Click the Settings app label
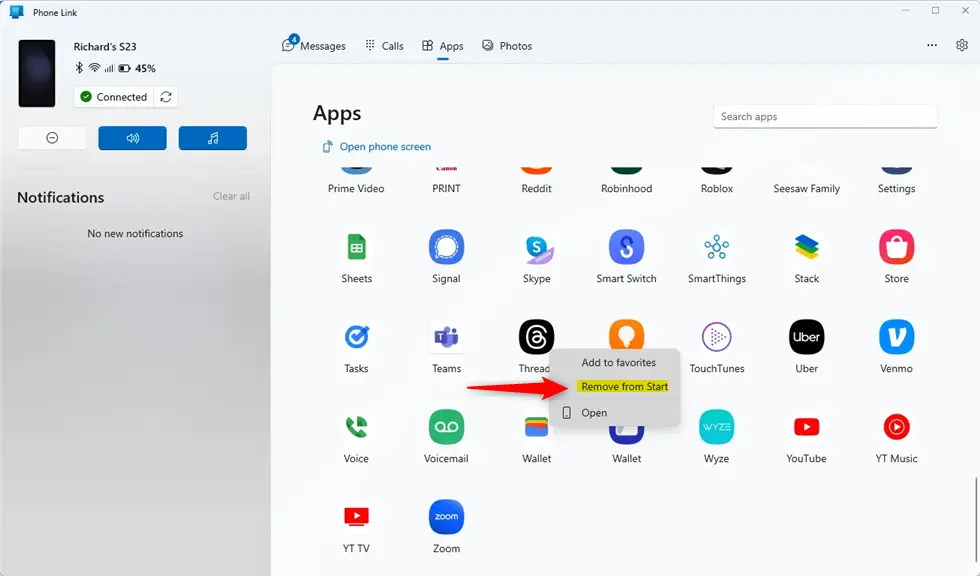980x576 pixels. click(x=896, y=189)
